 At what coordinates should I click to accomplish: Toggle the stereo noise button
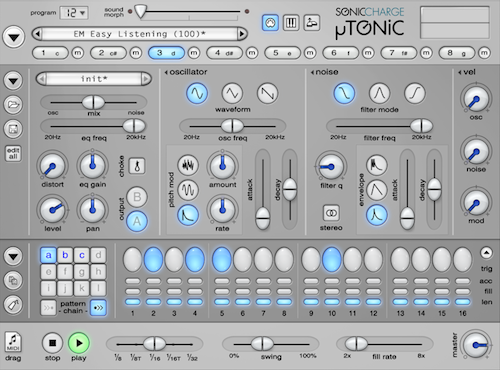coord(331,213)
